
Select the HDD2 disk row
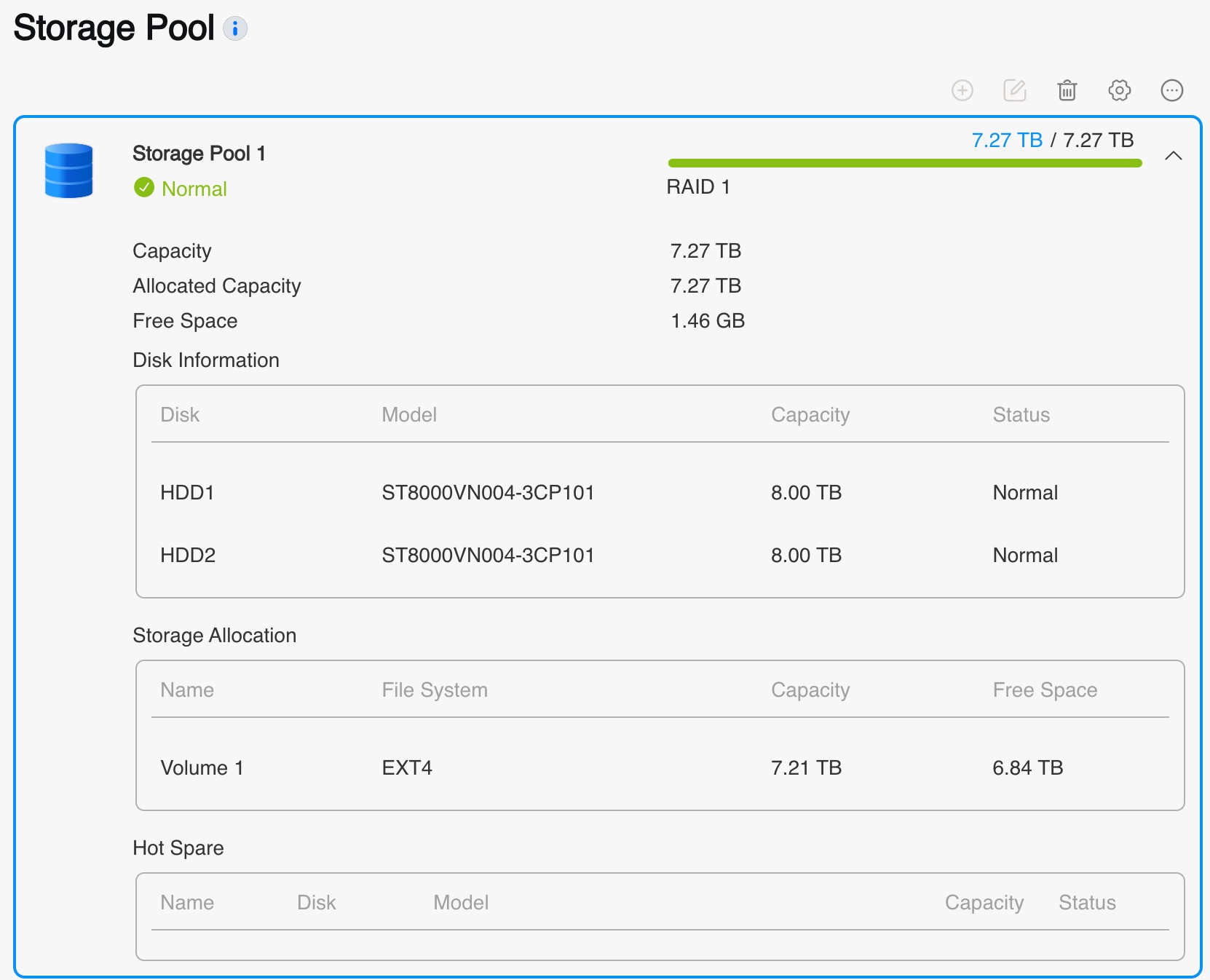coord(659,556)
